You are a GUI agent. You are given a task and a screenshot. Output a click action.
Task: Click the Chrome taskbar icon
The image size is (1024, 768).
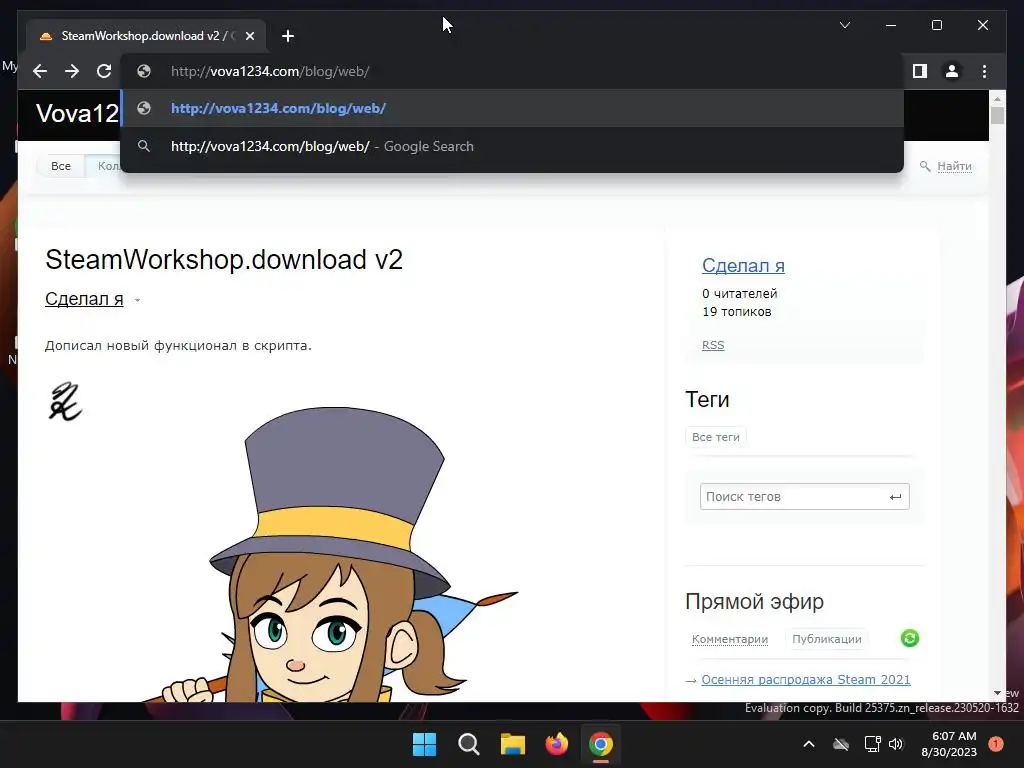coord(601,744)
